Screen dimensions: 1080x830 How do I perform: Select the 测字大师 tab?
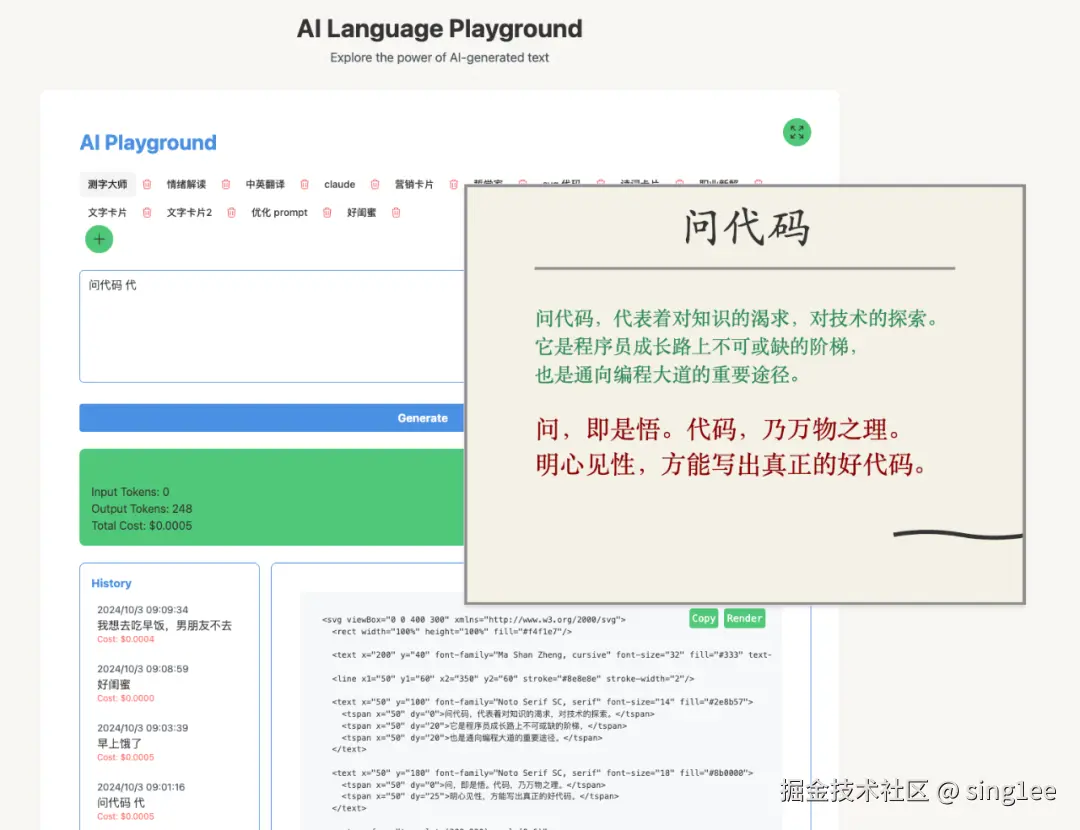click(x=107, y=185)
